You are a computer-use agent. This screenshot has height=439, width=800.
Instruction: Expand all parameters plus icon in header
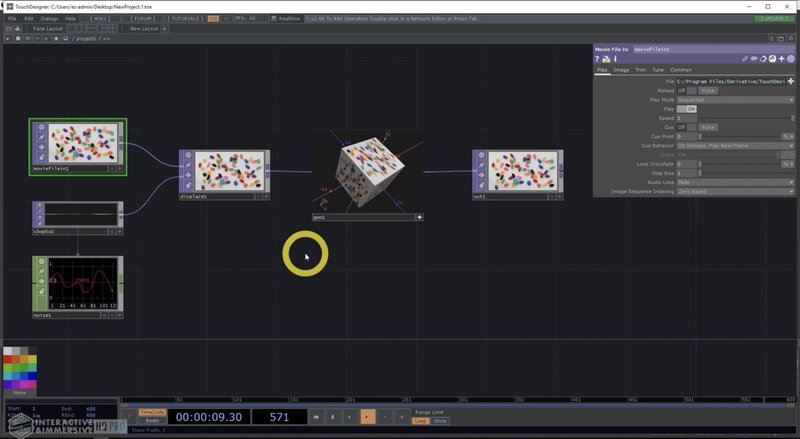point(782,59)
